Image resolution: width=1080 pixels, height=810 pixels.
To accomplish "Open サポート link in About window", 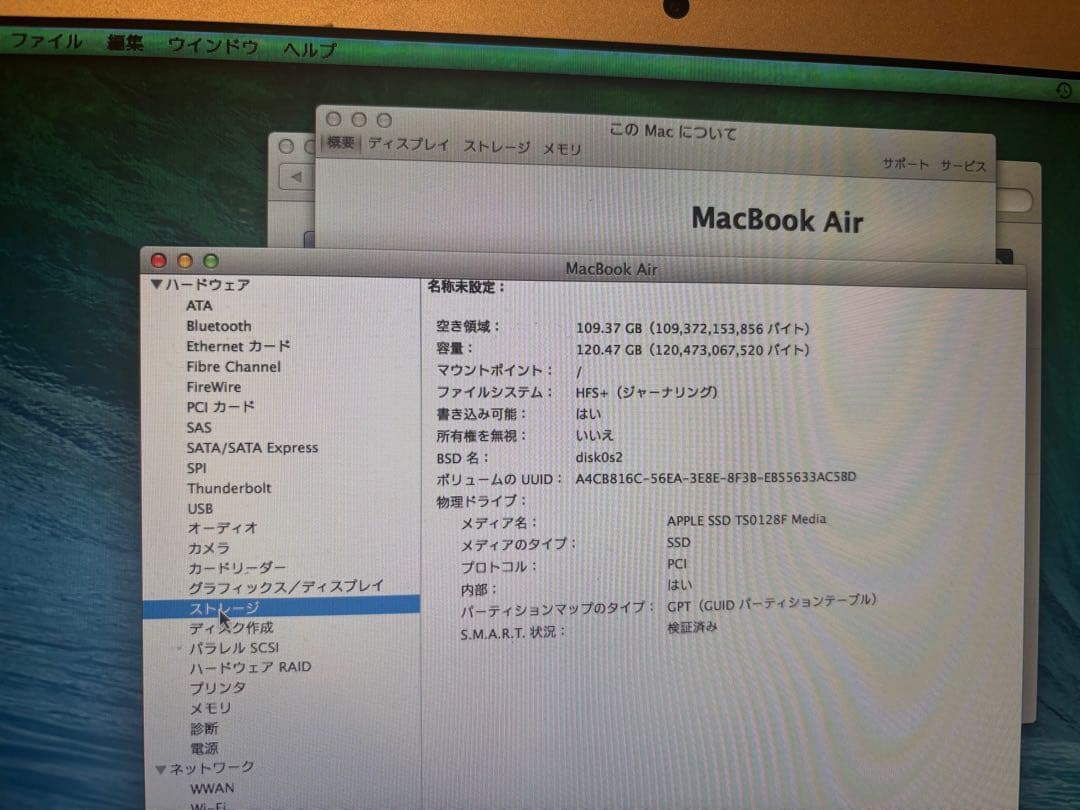I will pos(905,164).
